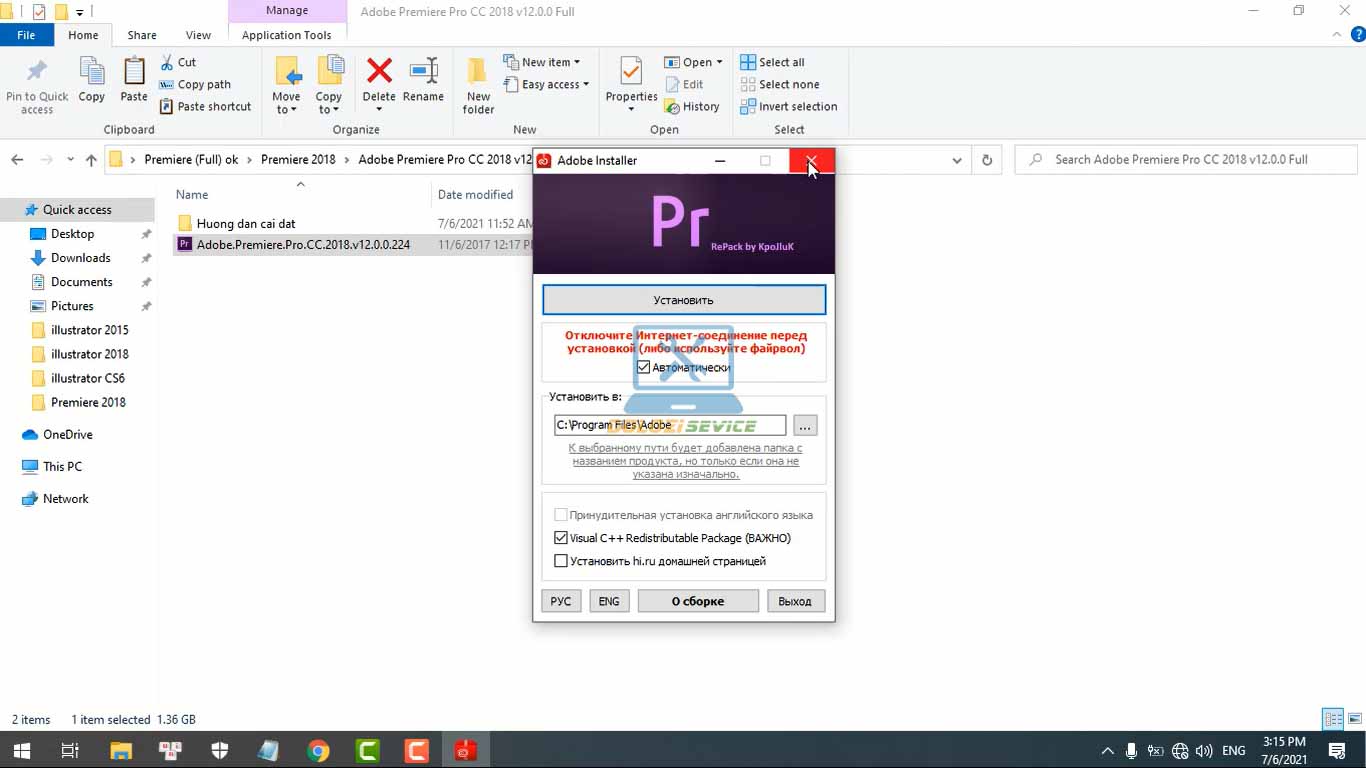Switch installer language with ENG button
This screenshot has height=768, width=1366.
(609, 601)
